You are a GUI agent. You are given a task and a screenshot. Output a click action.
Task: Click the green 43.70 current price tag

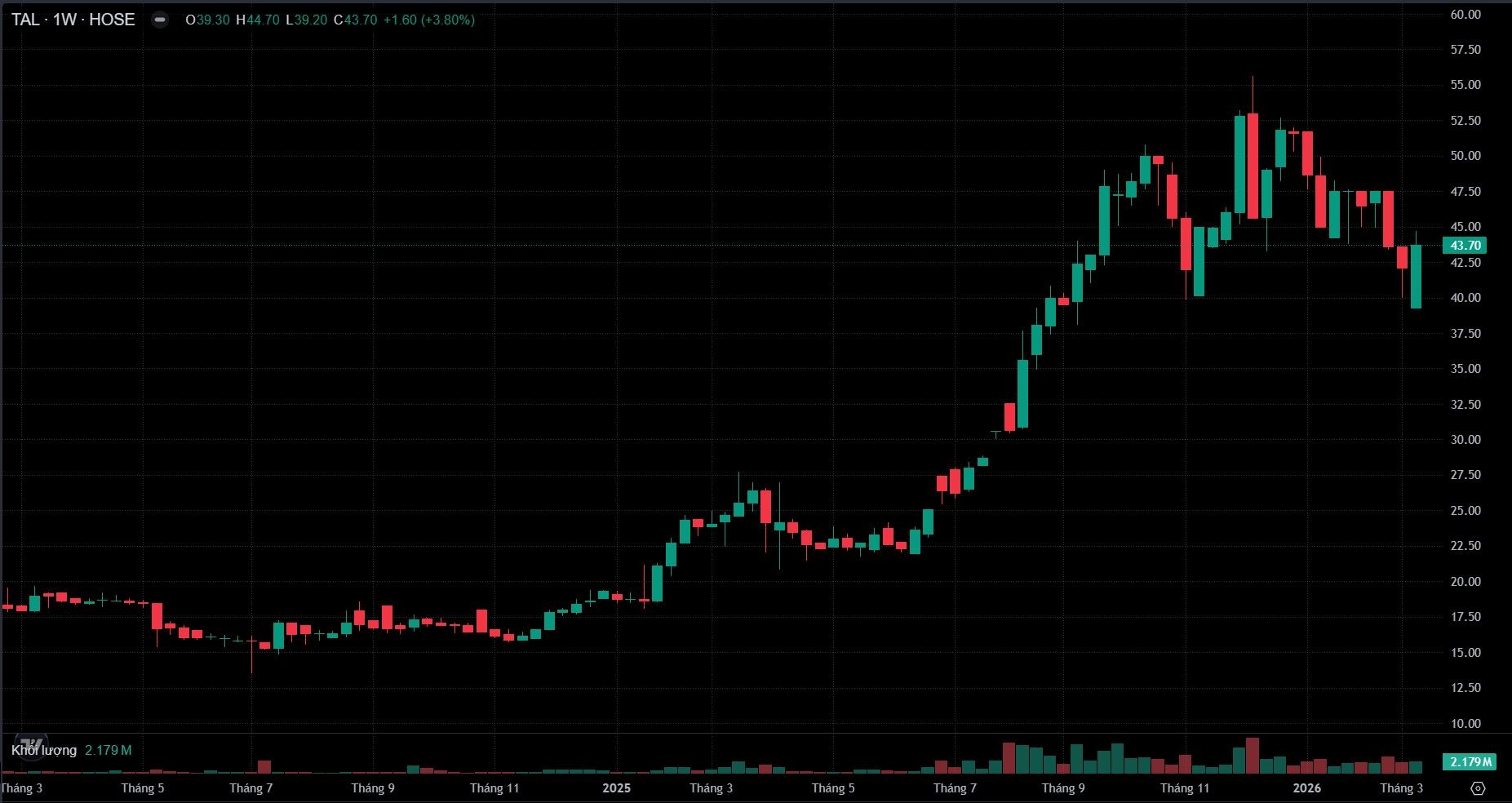coord(1465,246)
